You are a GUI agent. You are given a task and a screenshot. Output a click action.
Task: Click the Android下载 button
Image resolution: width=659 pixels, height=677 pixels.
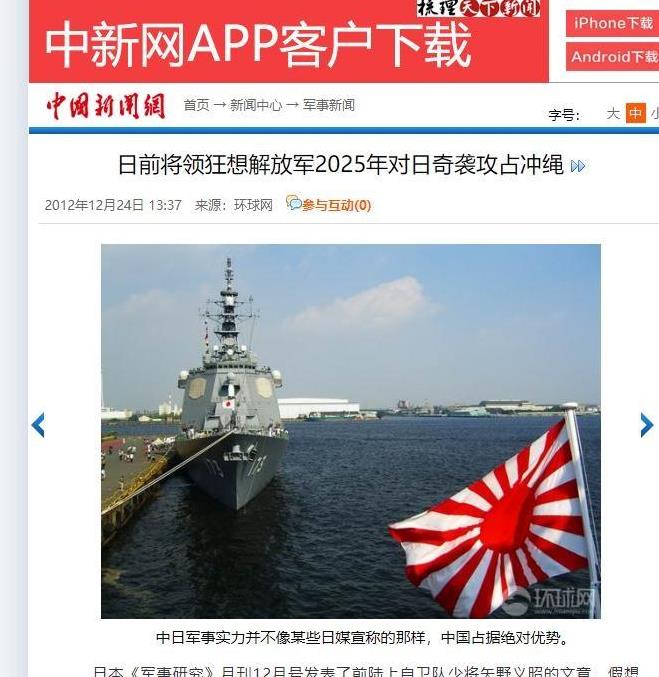click(612, 57)
